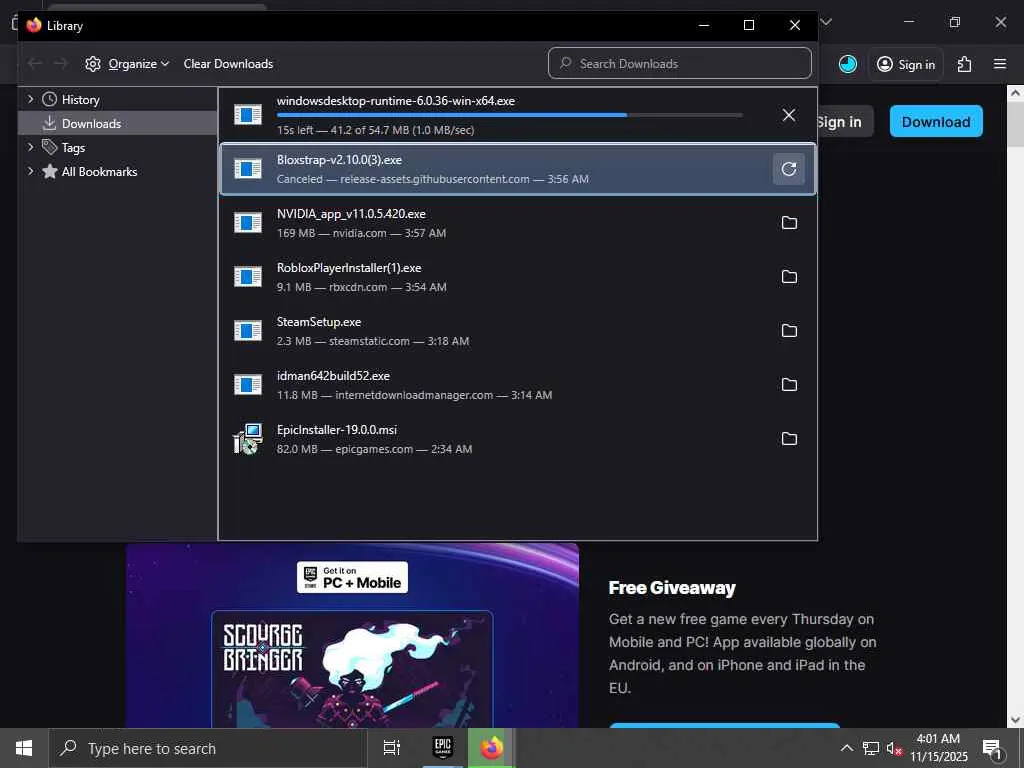Open Firefox list all tabs chevron
The height and width of the screenshot is (768, 1024).
coord(825,22)
